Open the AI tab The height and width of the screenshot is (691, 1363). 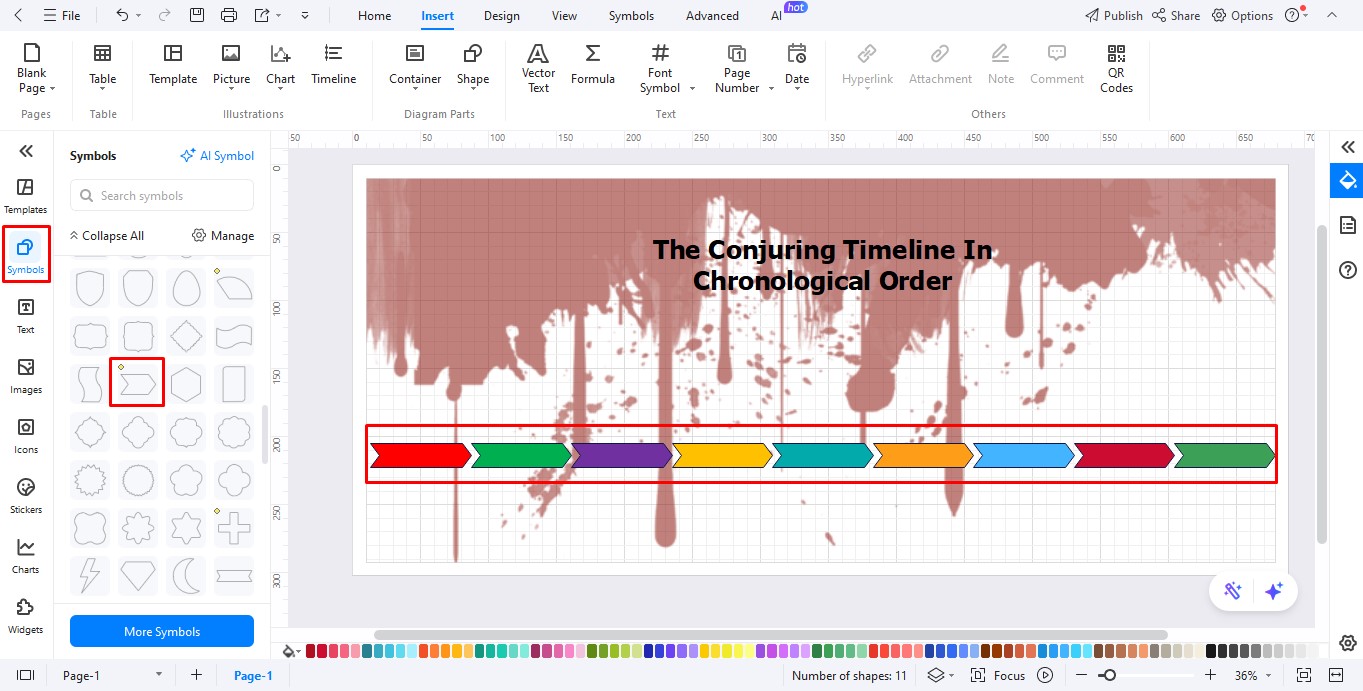777,16
